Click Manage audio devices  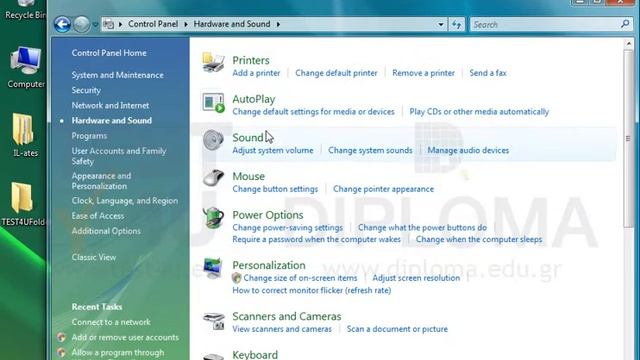[x=468, y=150]
